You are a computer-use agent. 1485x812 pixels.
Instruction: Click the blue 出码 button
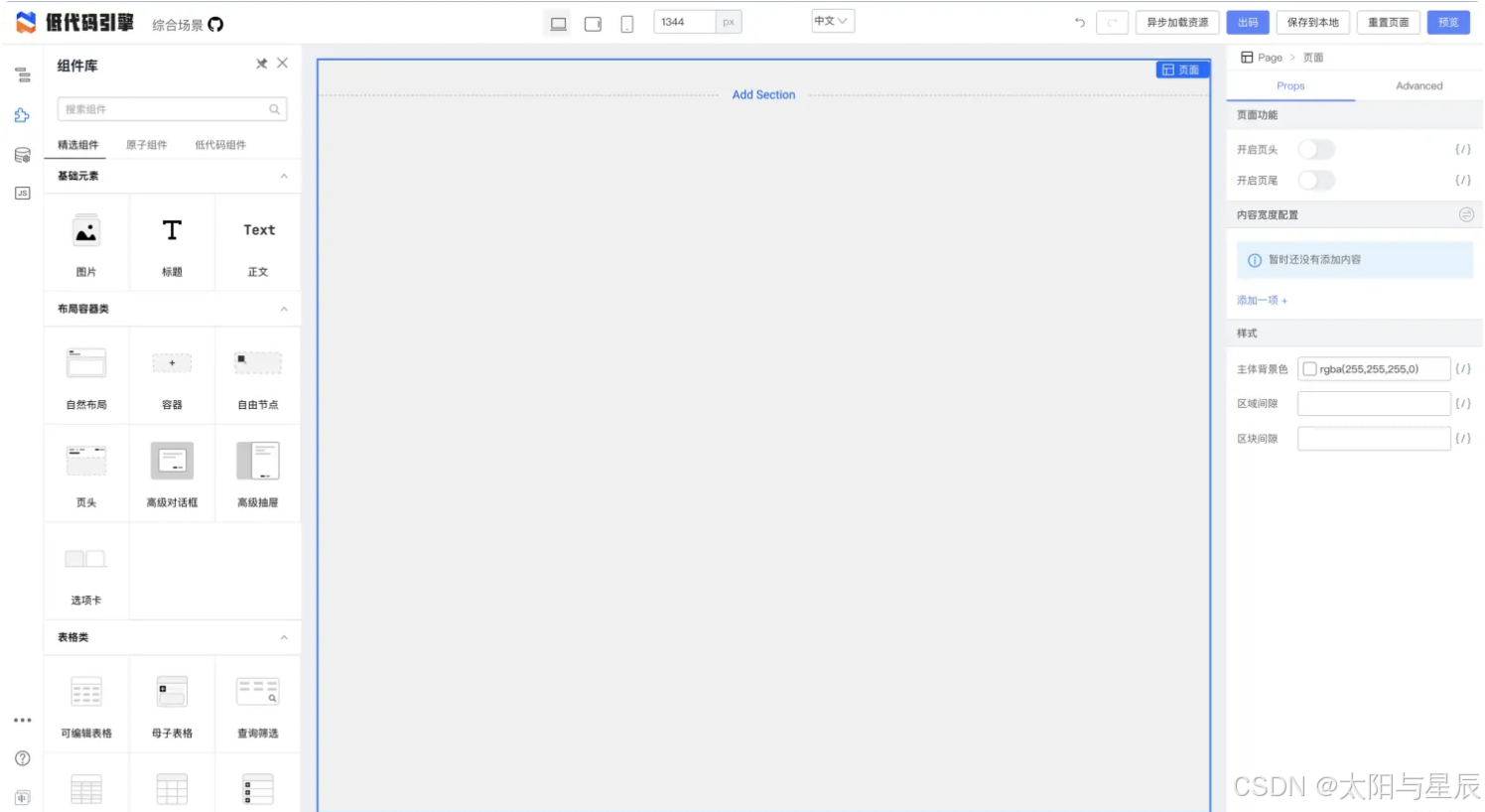click(x=1248, y=22)
